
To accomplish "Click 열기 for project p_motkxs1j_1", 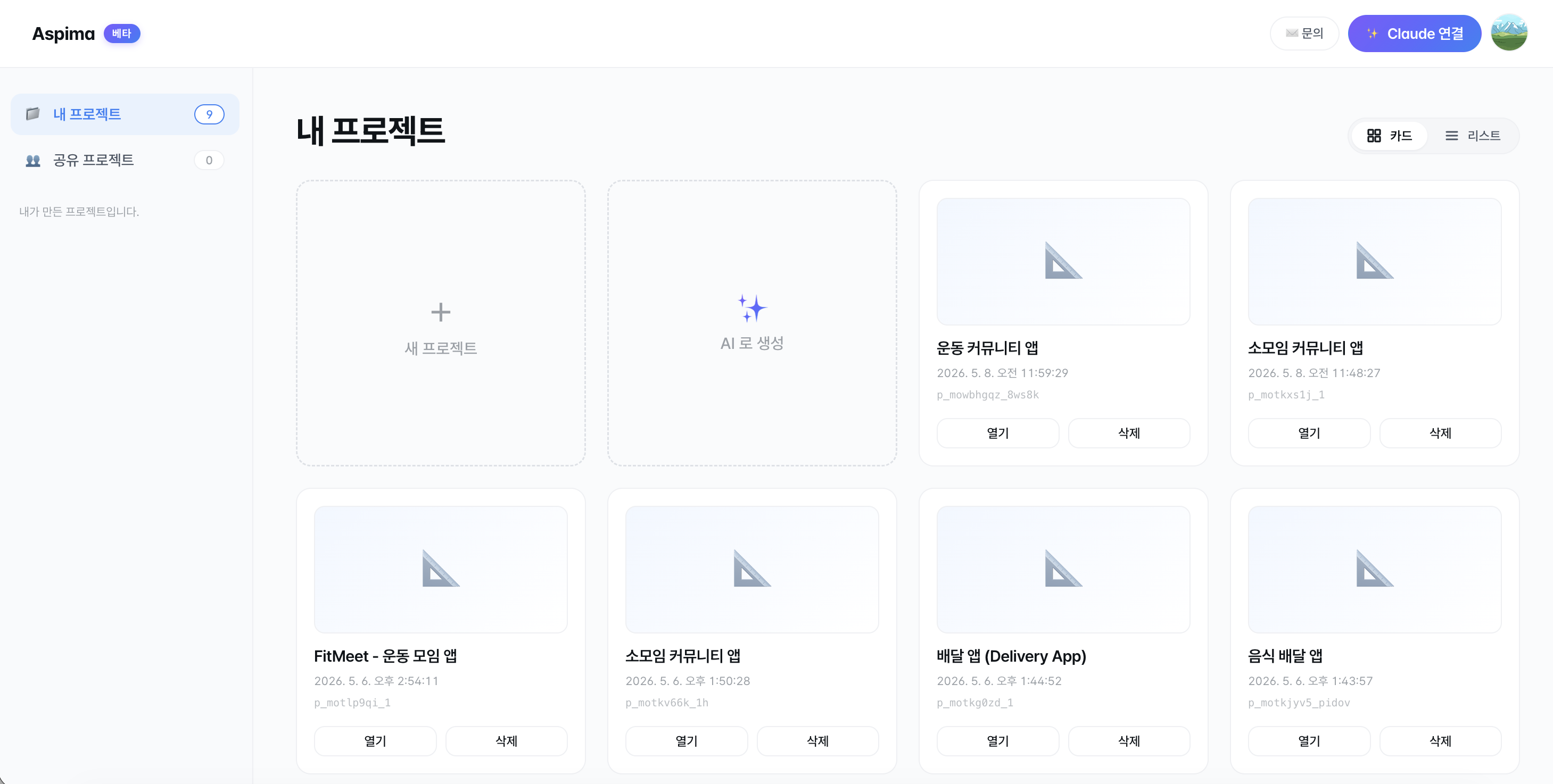I will click(1309, 433).
